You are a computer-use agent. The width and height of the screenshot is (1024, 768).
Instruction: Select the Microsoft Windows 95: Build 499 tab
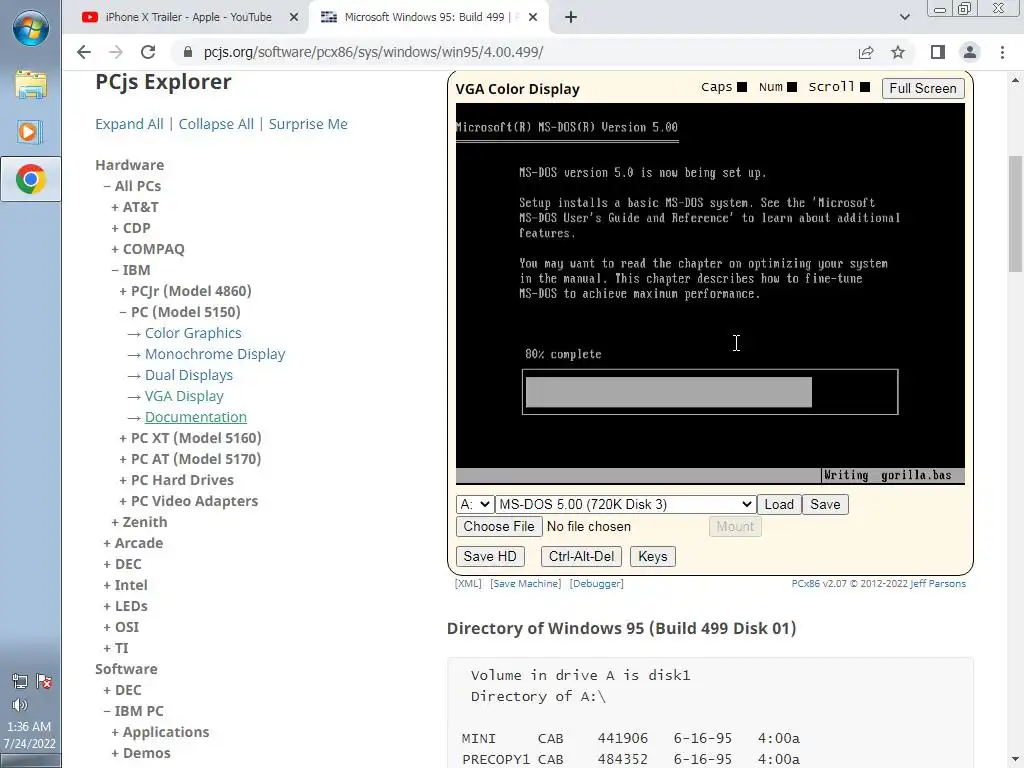coord(428,18)
